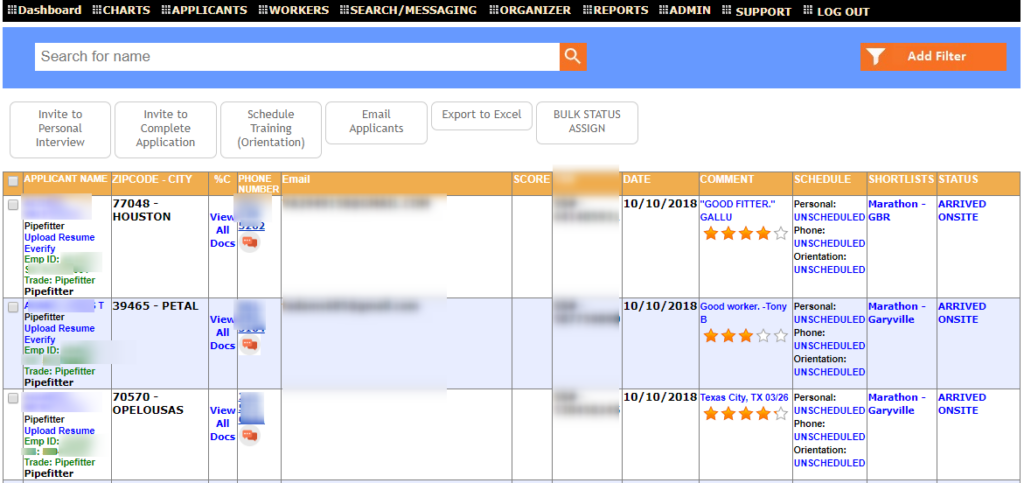This screenshot has width=1024, height=483.
Task: Open View All Docs for Petal row
Action: coord(223,332)
